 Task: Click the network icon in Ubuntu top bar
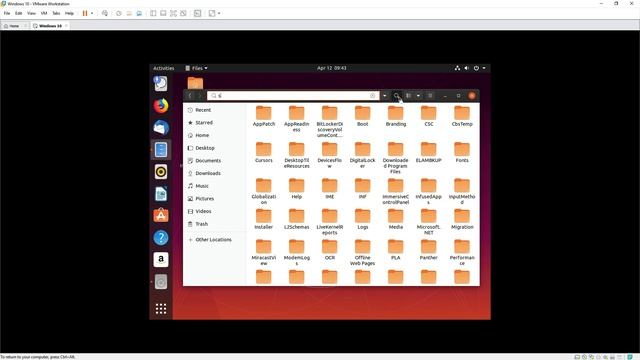click(x=457, y=68)
